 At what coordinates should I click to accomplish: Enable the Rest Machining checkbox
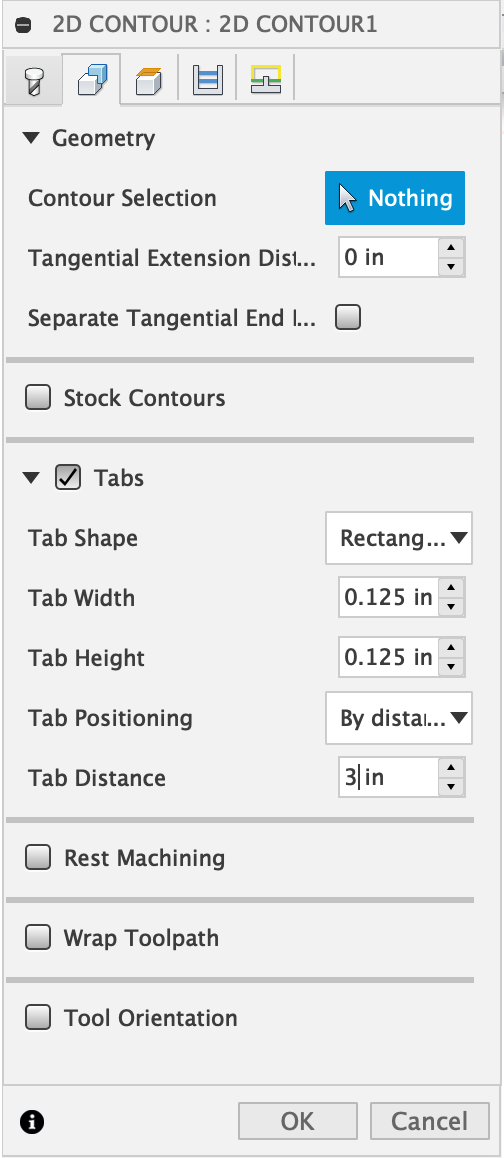(x=38, y=857)
